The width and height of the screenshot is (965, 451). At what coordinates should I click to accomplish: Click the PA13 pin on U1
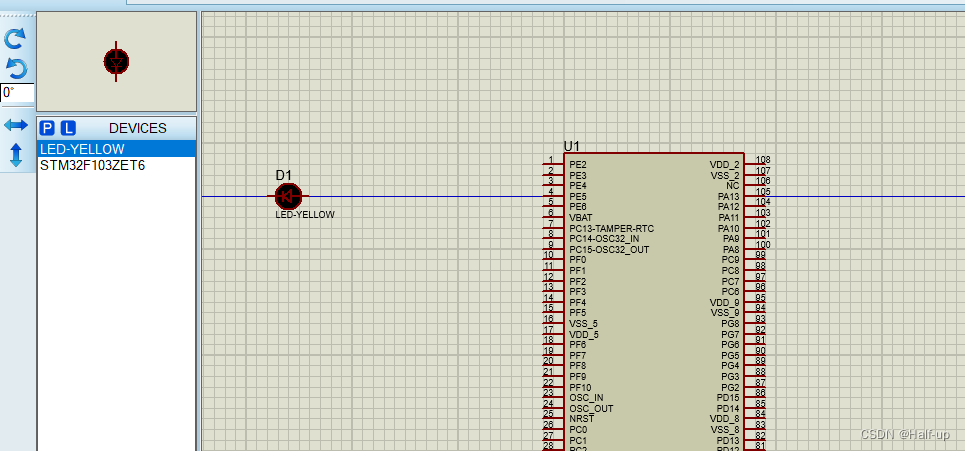[729, 196]
